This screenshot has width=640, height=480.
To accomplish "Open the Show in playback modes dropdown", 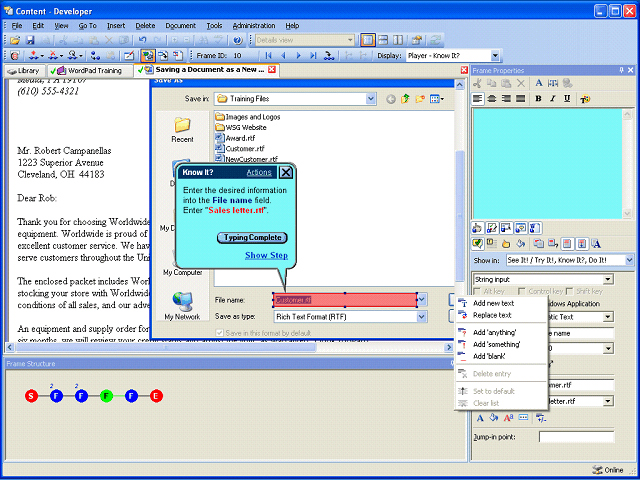I will [x=629, y=260].
